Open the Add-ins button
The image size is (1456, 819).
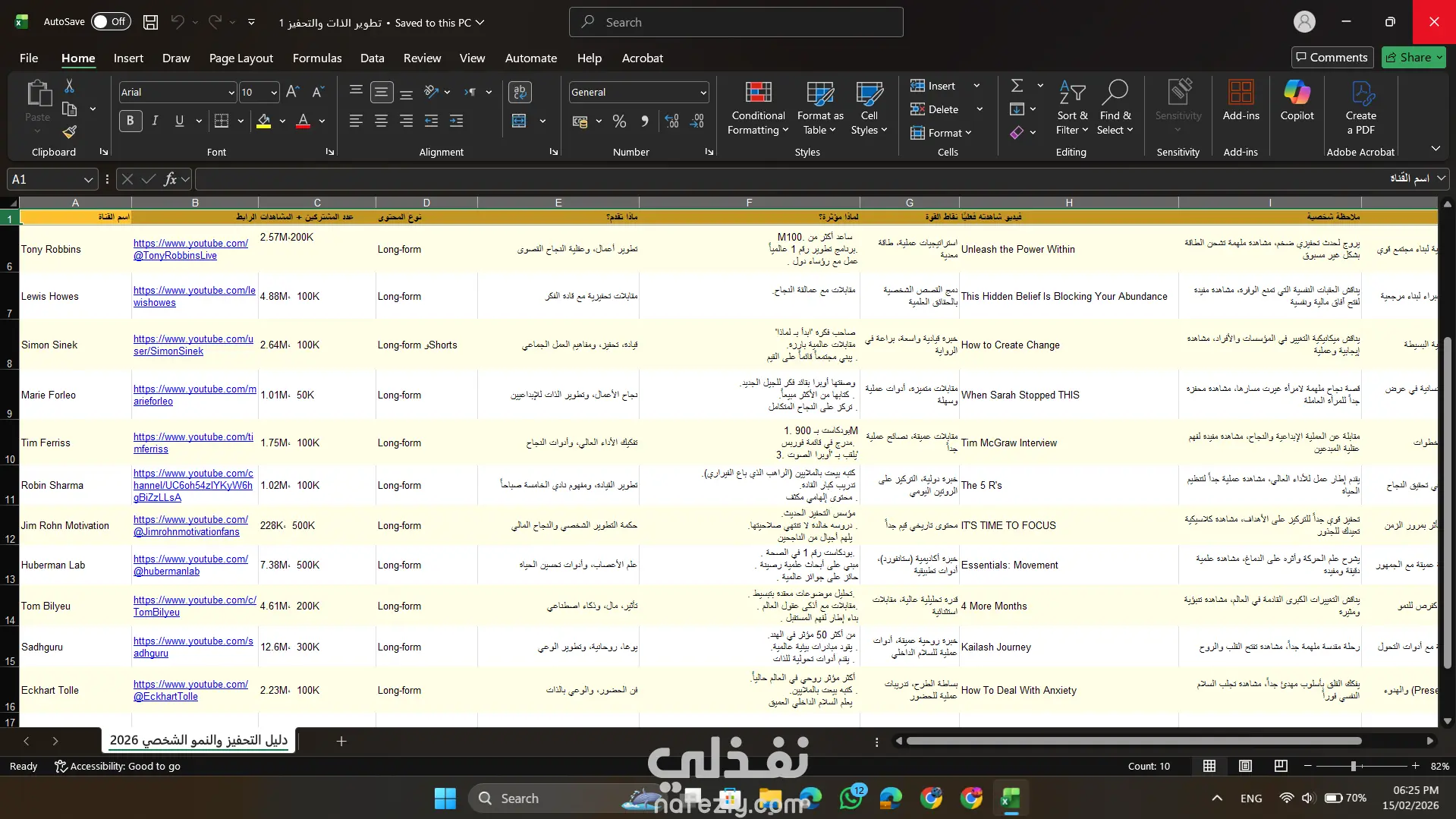point(1241,101)
